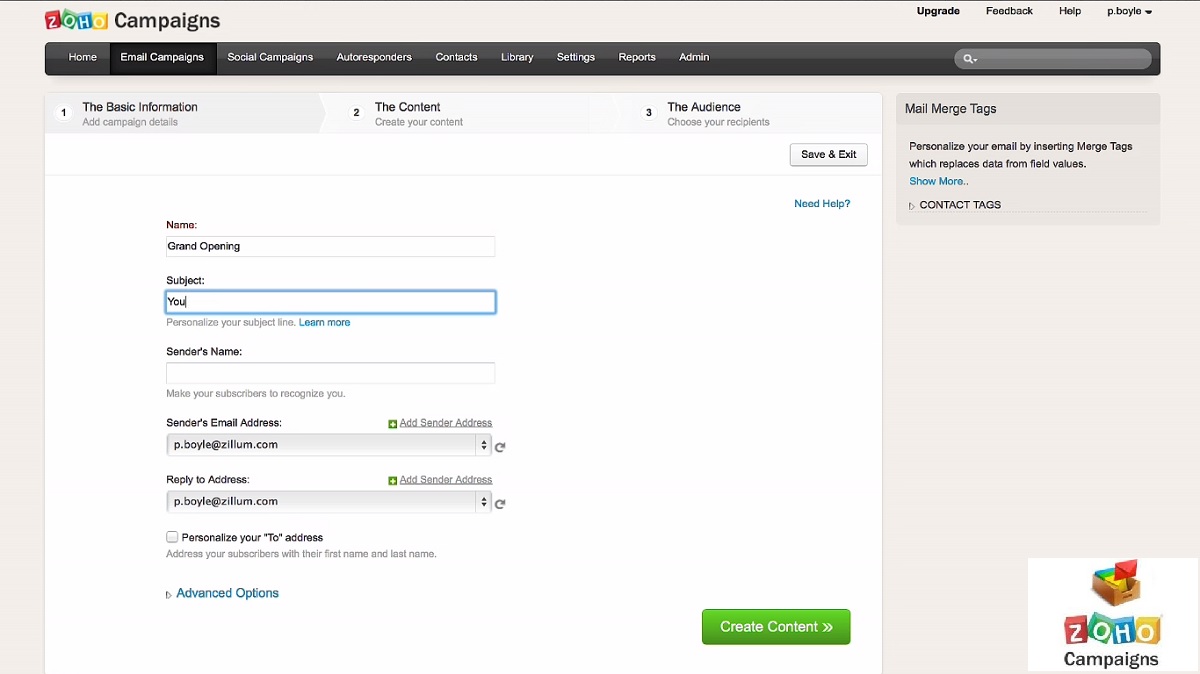Enable Personalize your "To" address checkbox
1200x674 pixels.
pos(172,537)
